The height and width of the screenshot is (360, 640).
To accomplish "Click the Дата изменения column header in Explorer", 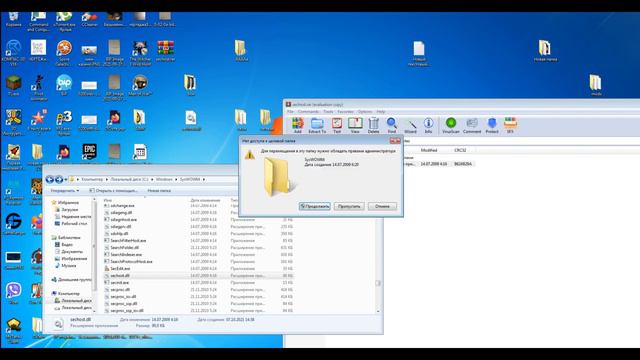I will click(205, 200).
